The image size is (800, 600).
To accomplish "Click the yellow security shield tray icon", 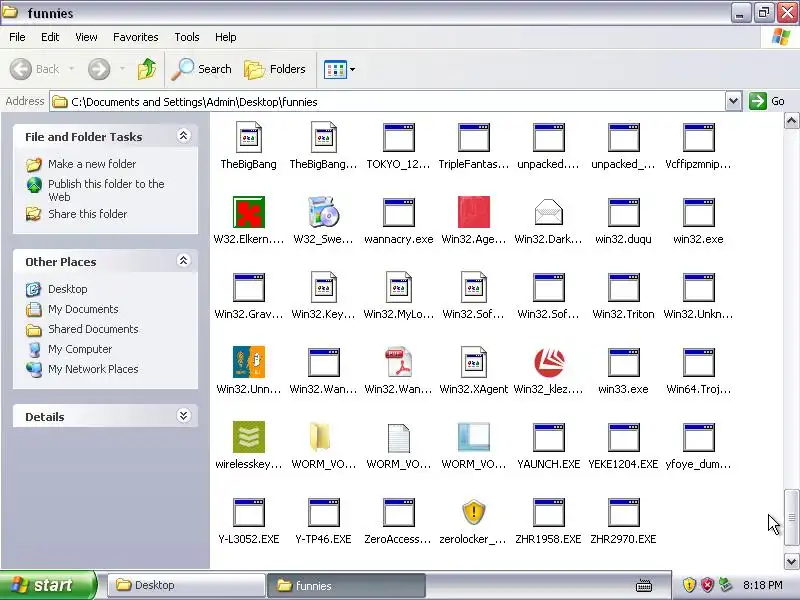I will point(689,585).
